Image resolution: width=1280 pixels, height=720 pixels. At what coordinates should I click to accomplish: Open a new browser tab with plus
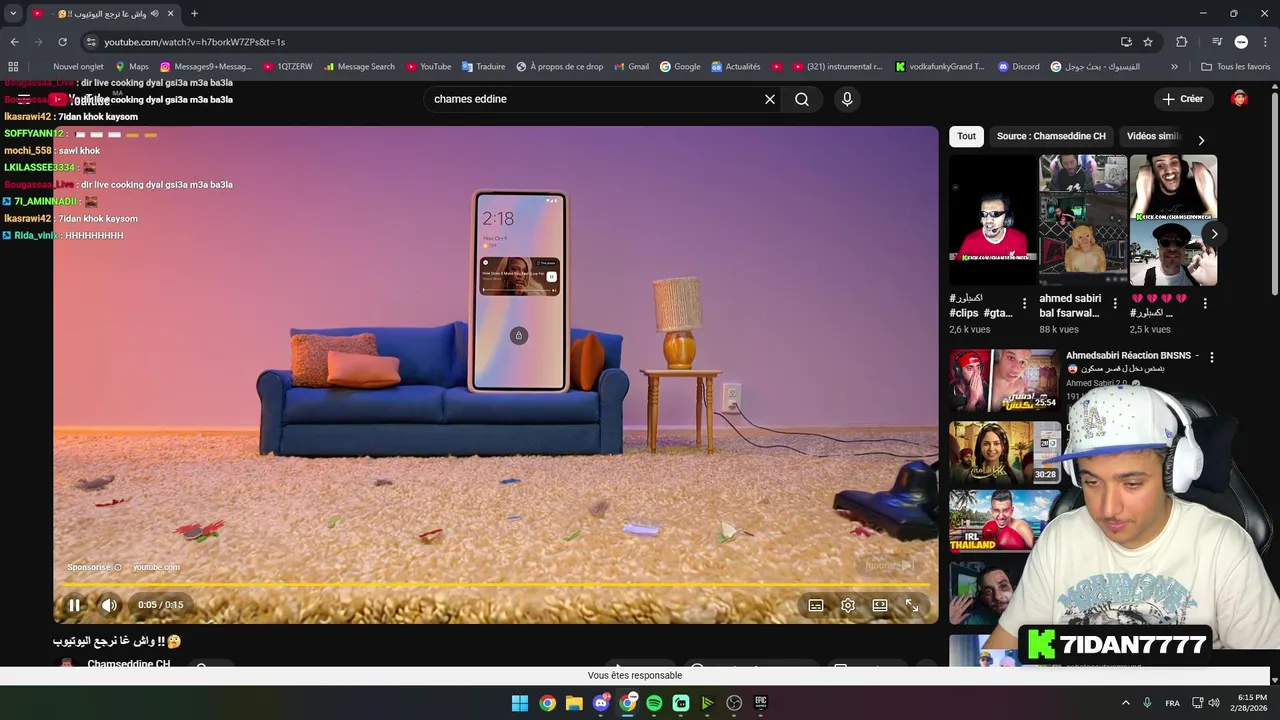(194, 14)
